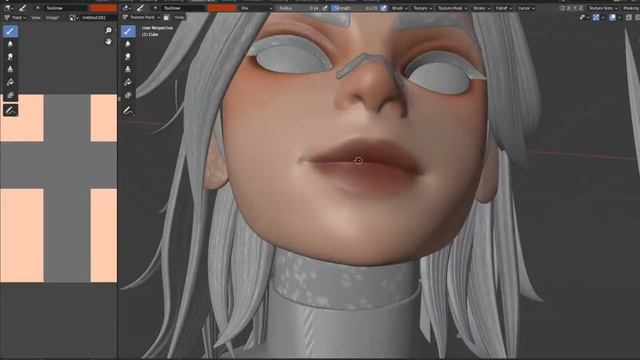Select Smear tool in Image Editor toolbar
The height and width of the screenshot is (360, 640).
pyautogui.click(x=10, y=56)
